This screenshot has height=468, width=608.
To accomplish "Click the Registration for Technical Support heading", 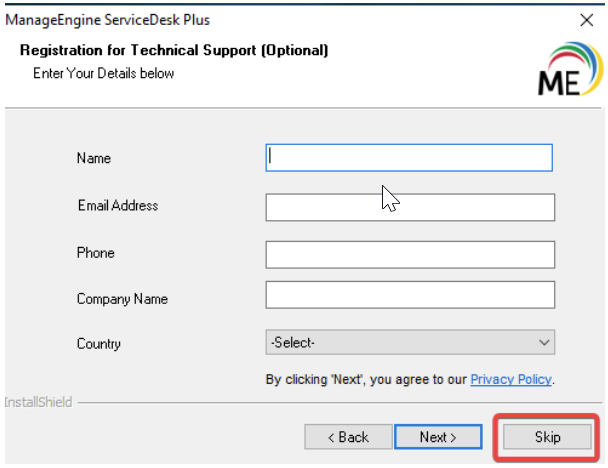I will [x=174, y=50].
